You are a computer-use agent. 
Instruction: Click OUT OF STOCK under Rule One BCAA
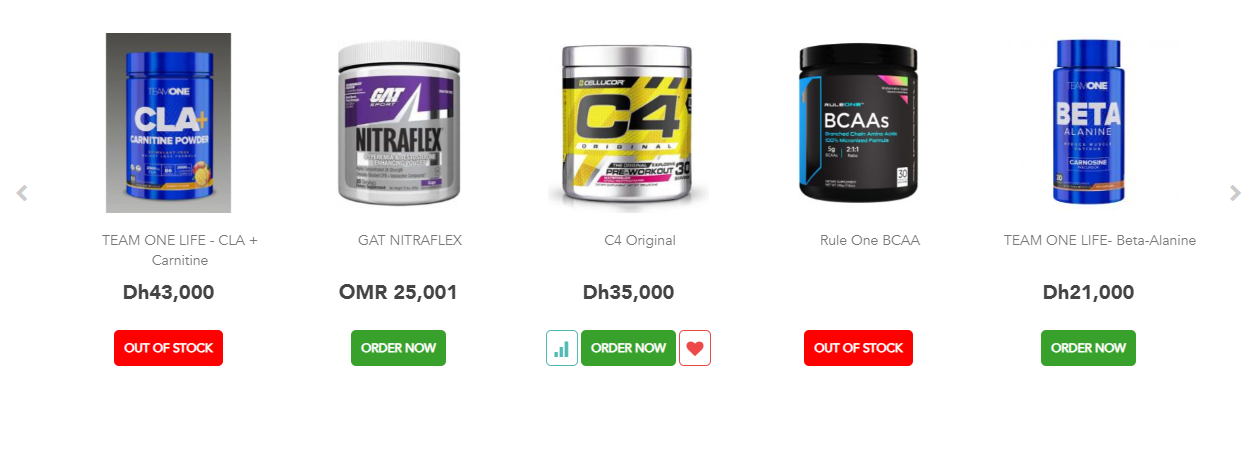click(x=858, y=348)
